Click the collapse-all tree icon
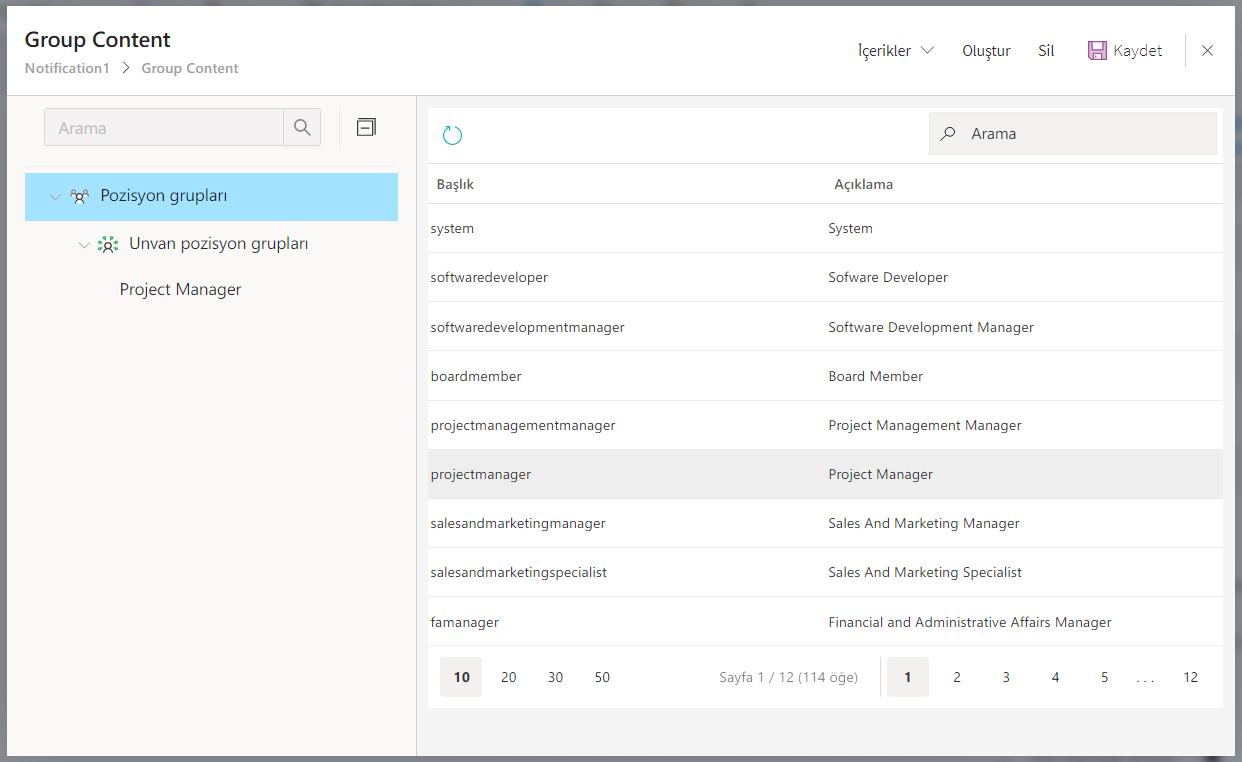This screenshot has width=1242, height=762. [367, 127]
